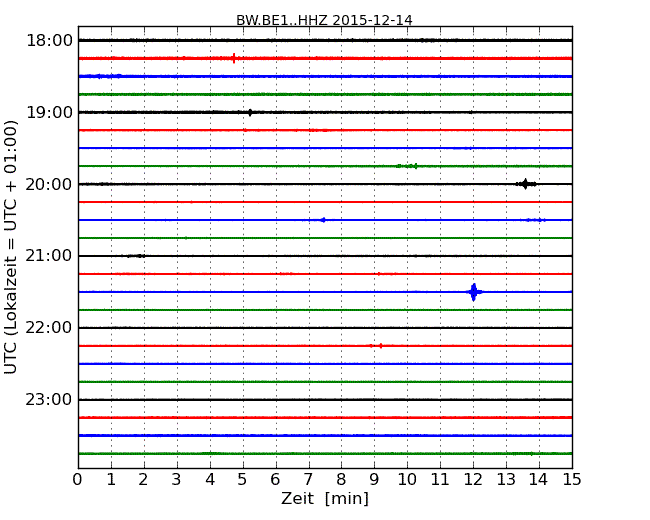Select the 23:00 time label
Screen dimensions: 650x520
(49, 399)
